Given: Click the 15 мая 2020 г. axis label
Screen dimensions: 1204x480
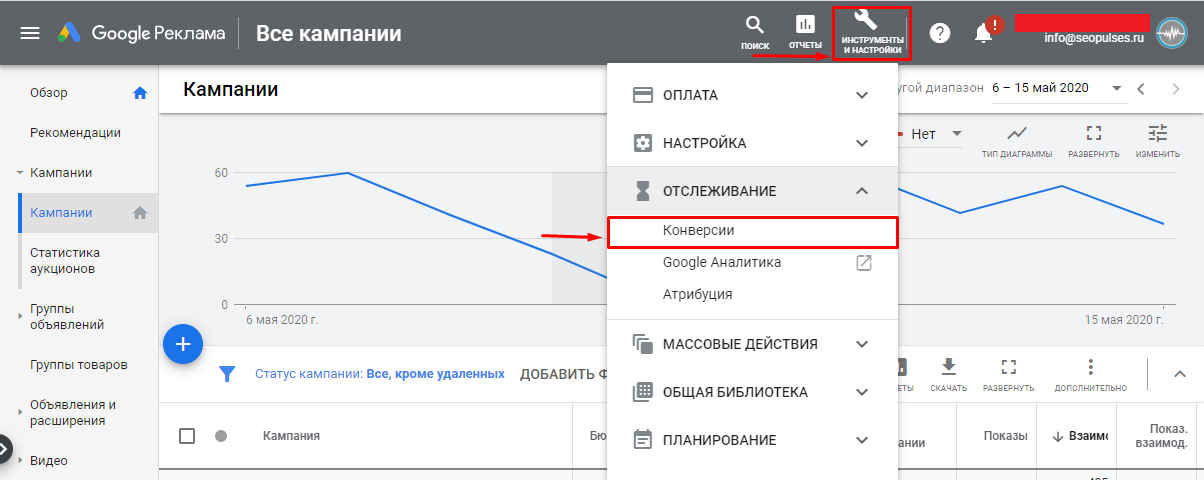Looking at the screenshot, I should point(1125,320).
